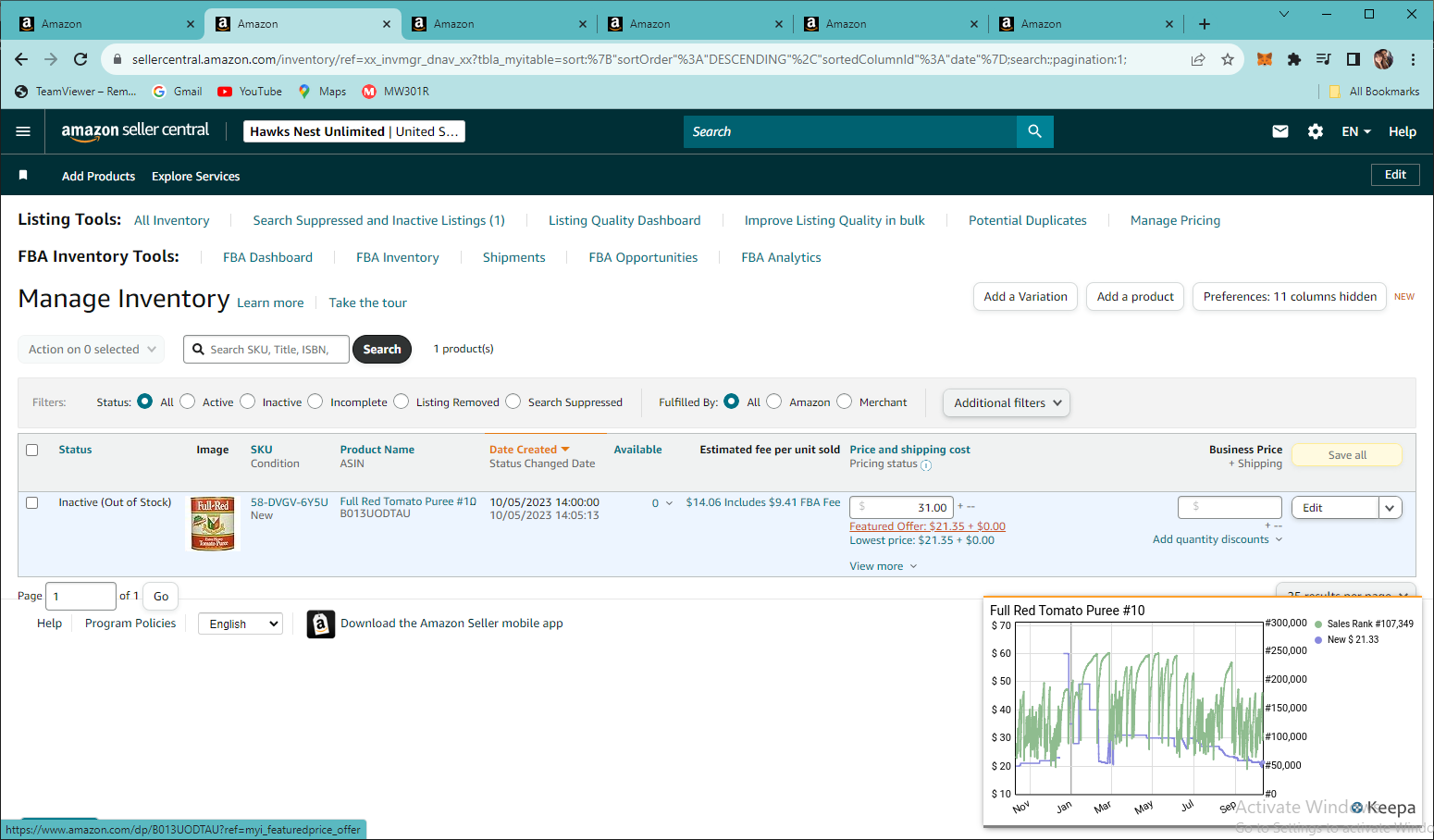1434x840 pixels.
Task: Expand the Additional filters dropdown
Action: [1007, 402]
